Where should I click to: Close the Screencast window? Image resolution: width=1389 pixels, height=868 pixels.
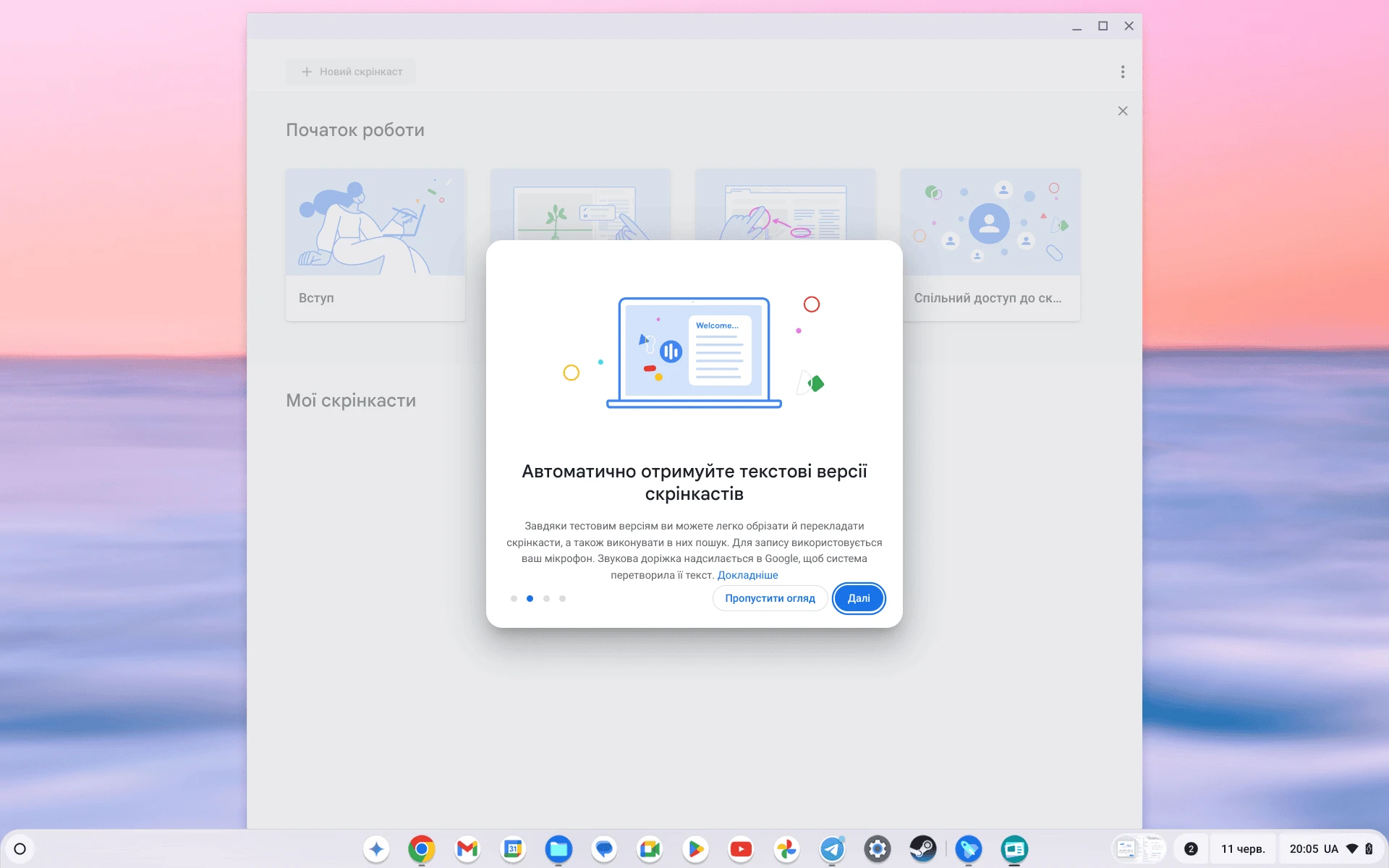pyautogui.click(x=1129, y=26)
